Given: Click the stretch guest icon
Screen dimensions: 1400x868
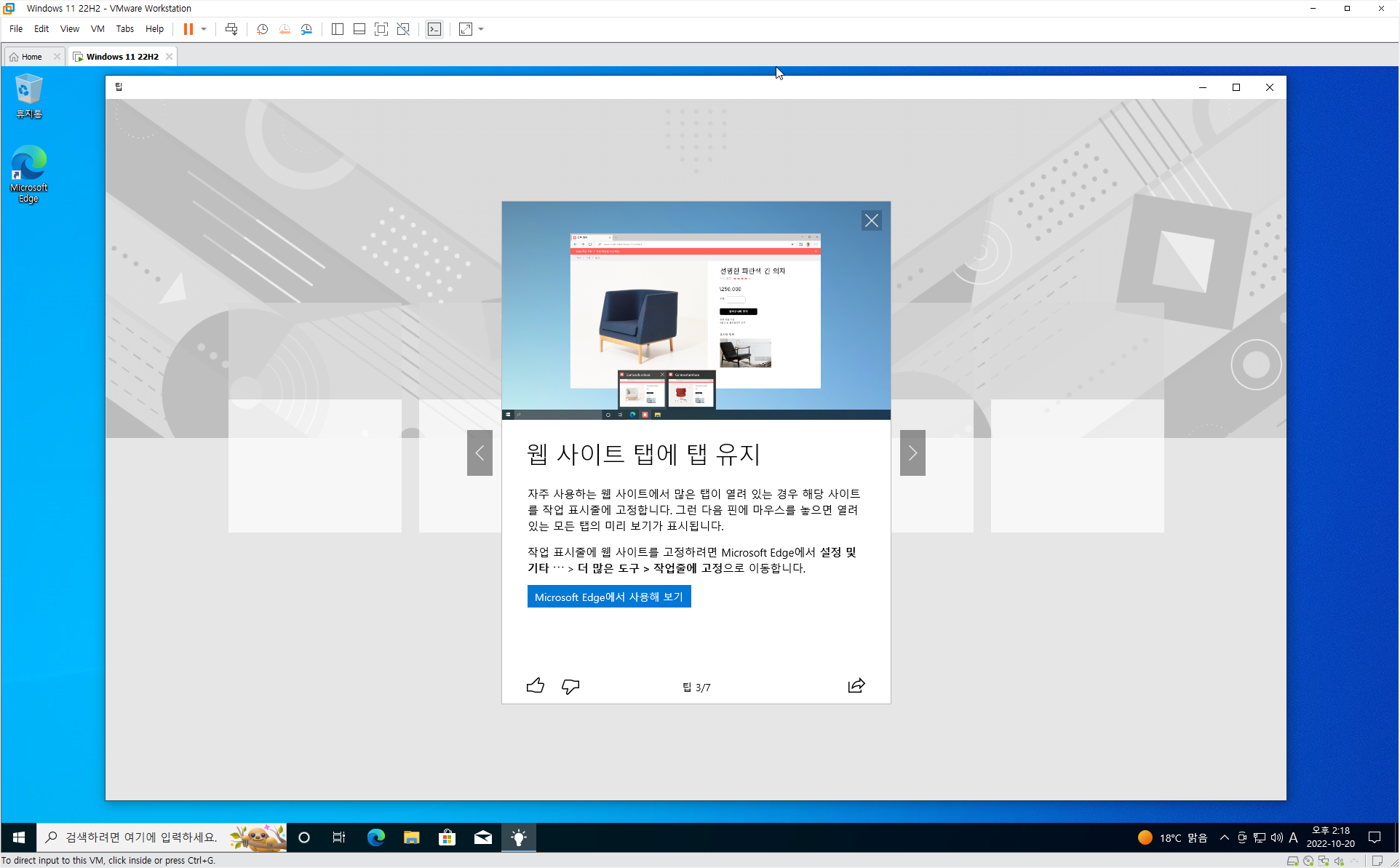Looking at the screenshot, I should coord(466,29).
